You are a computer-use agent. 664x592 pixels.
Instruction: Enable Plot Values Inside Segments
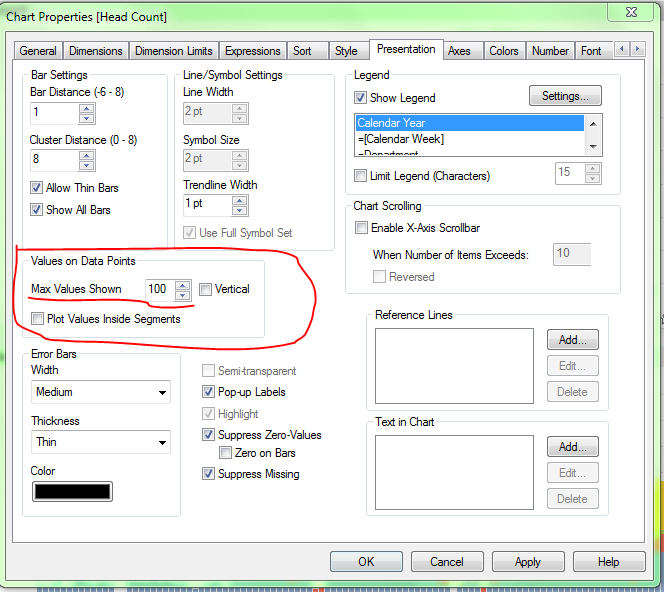click(x=37, y=318)
